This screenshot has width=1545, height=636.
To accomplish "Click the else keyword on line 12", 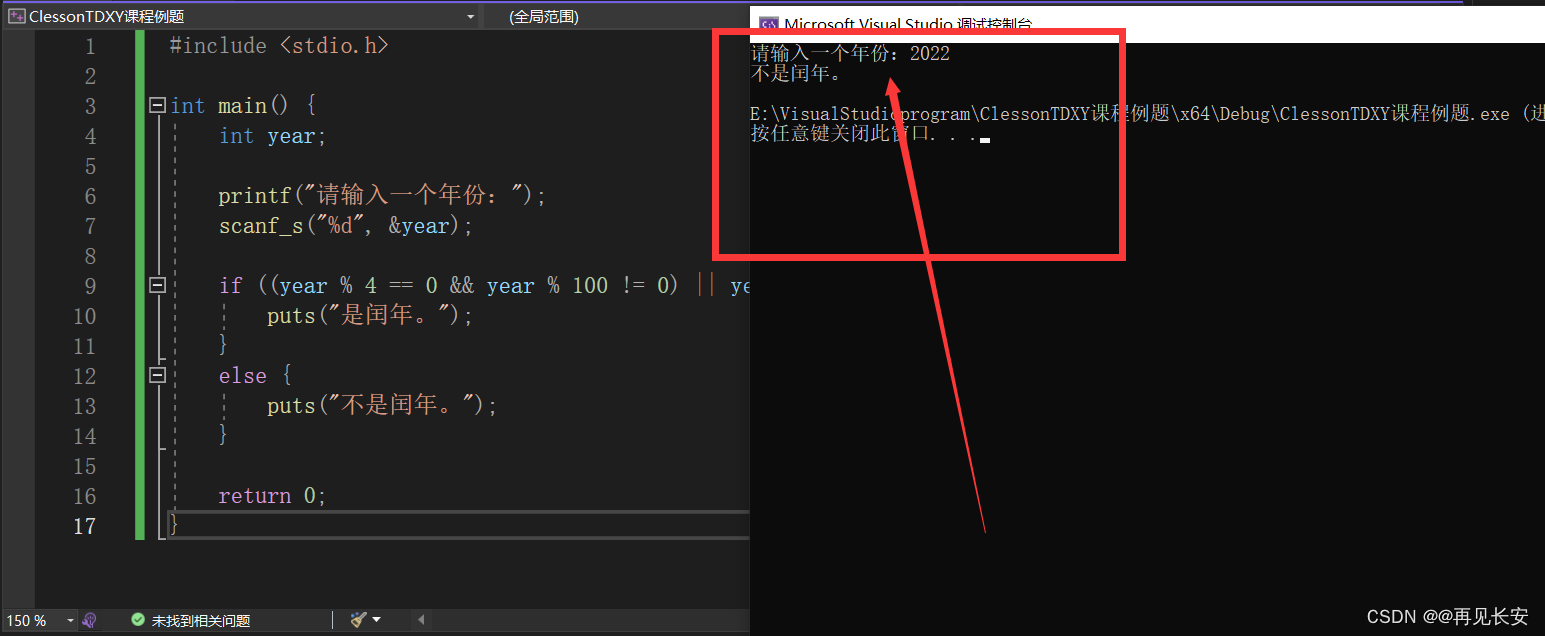I will (243, 376).
